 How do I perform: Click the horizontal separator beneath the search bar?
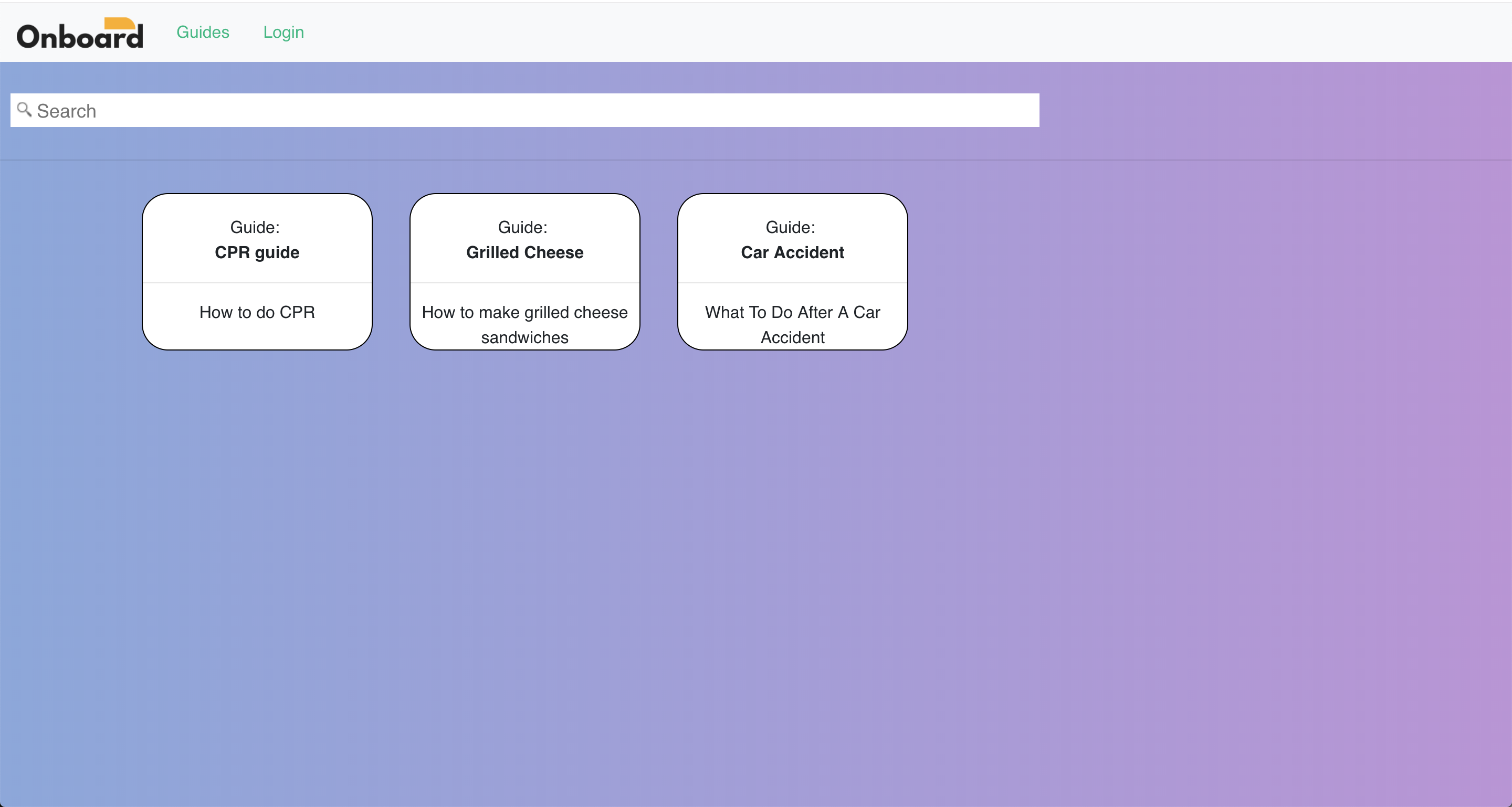click(x=756, y=160)
